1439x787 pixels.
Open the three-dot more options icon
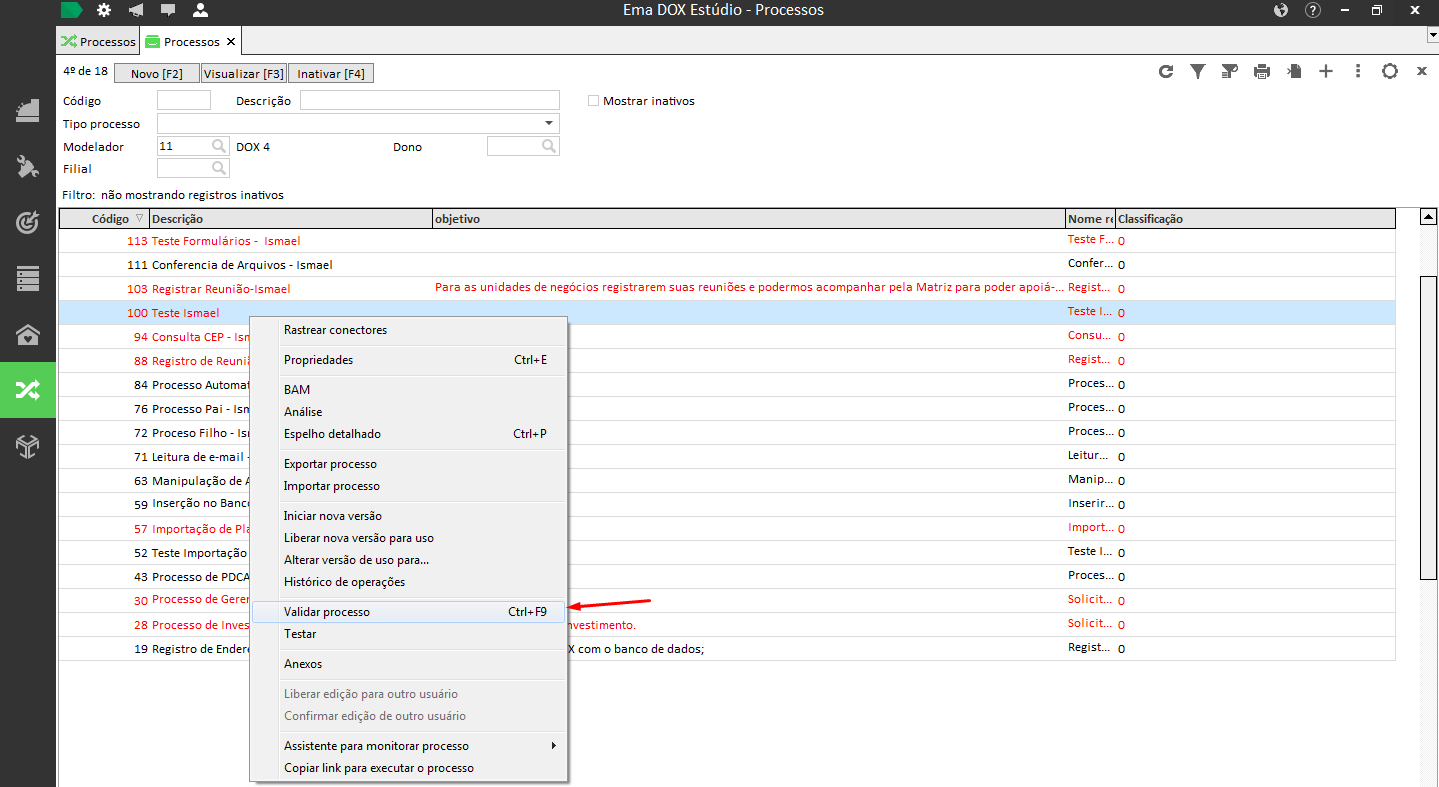pyautogui.click(x=1358, y=71)
